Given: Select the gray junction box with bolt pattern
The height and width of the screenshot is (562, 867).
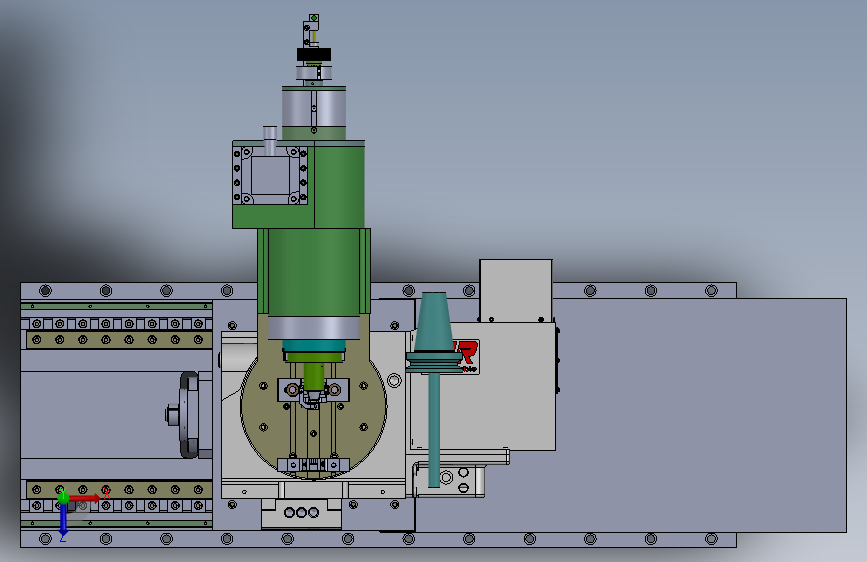Looking at the screenshot, I should click(x=270, y=175).
